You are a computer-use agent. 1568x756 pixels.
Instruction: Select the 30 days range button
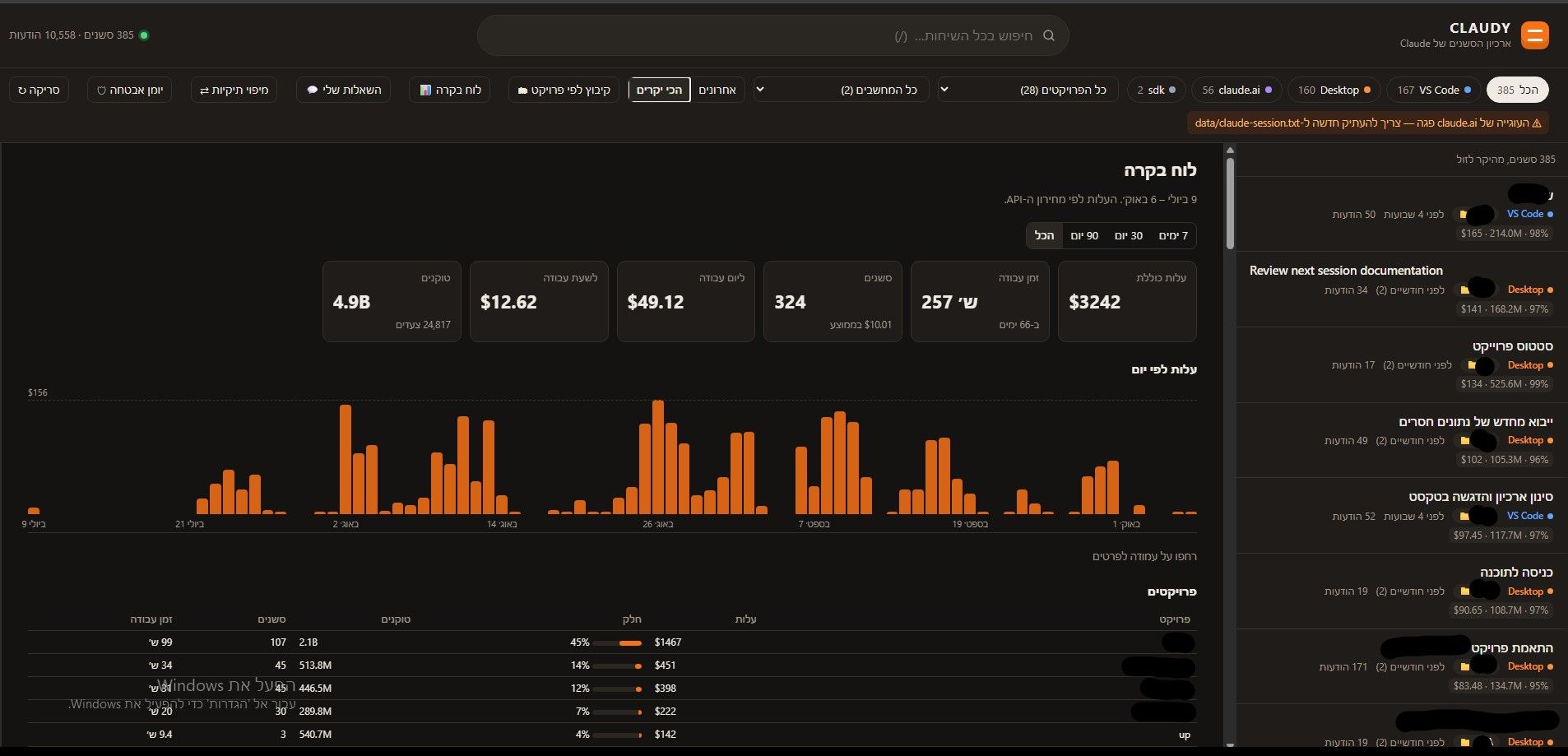pyautogui.click(x=1129, y=235)
